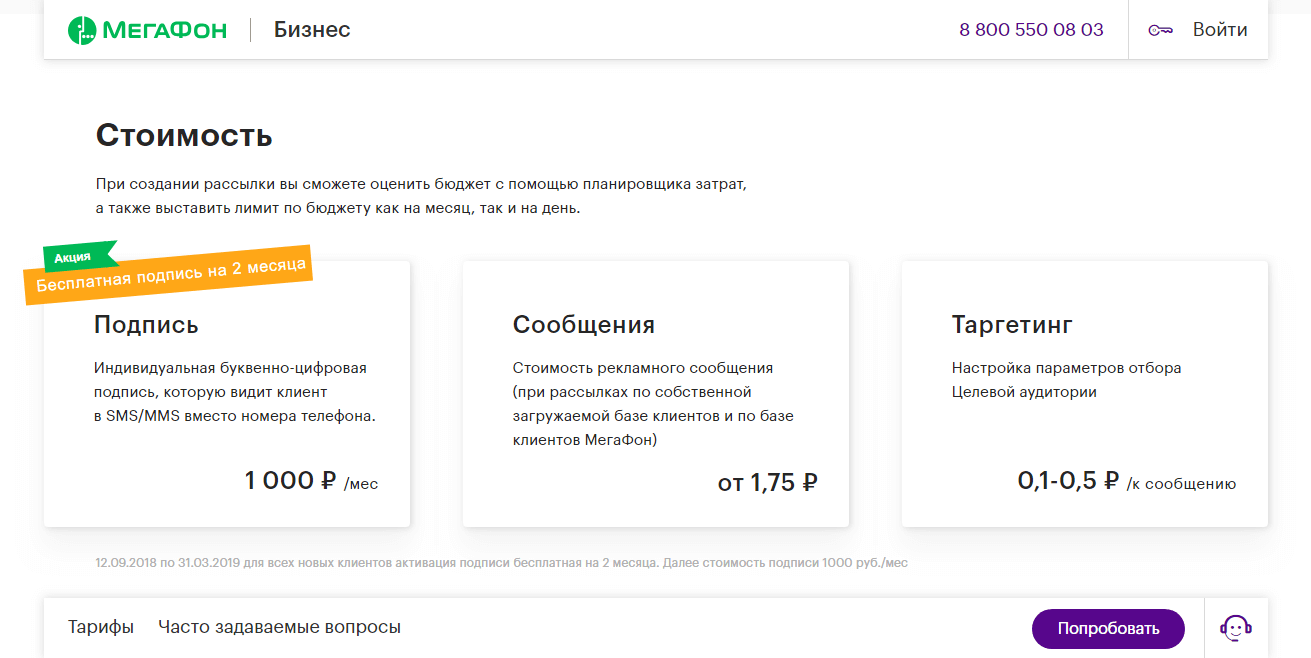Open the Бизнес section link
Viewport: 1311px width, 658px height.
pos(312,30)
